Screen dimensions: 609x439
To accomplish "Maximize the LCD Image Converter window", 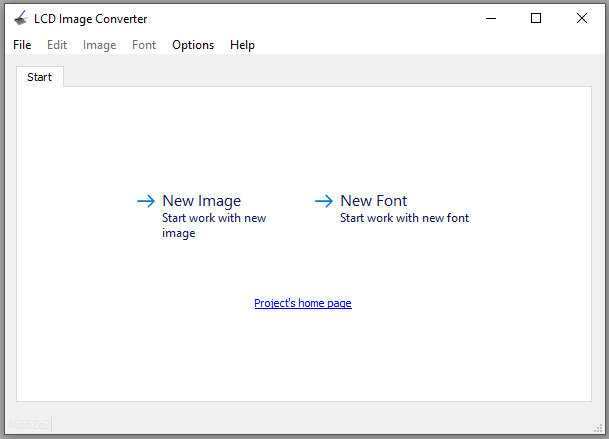I will point(536,18).
